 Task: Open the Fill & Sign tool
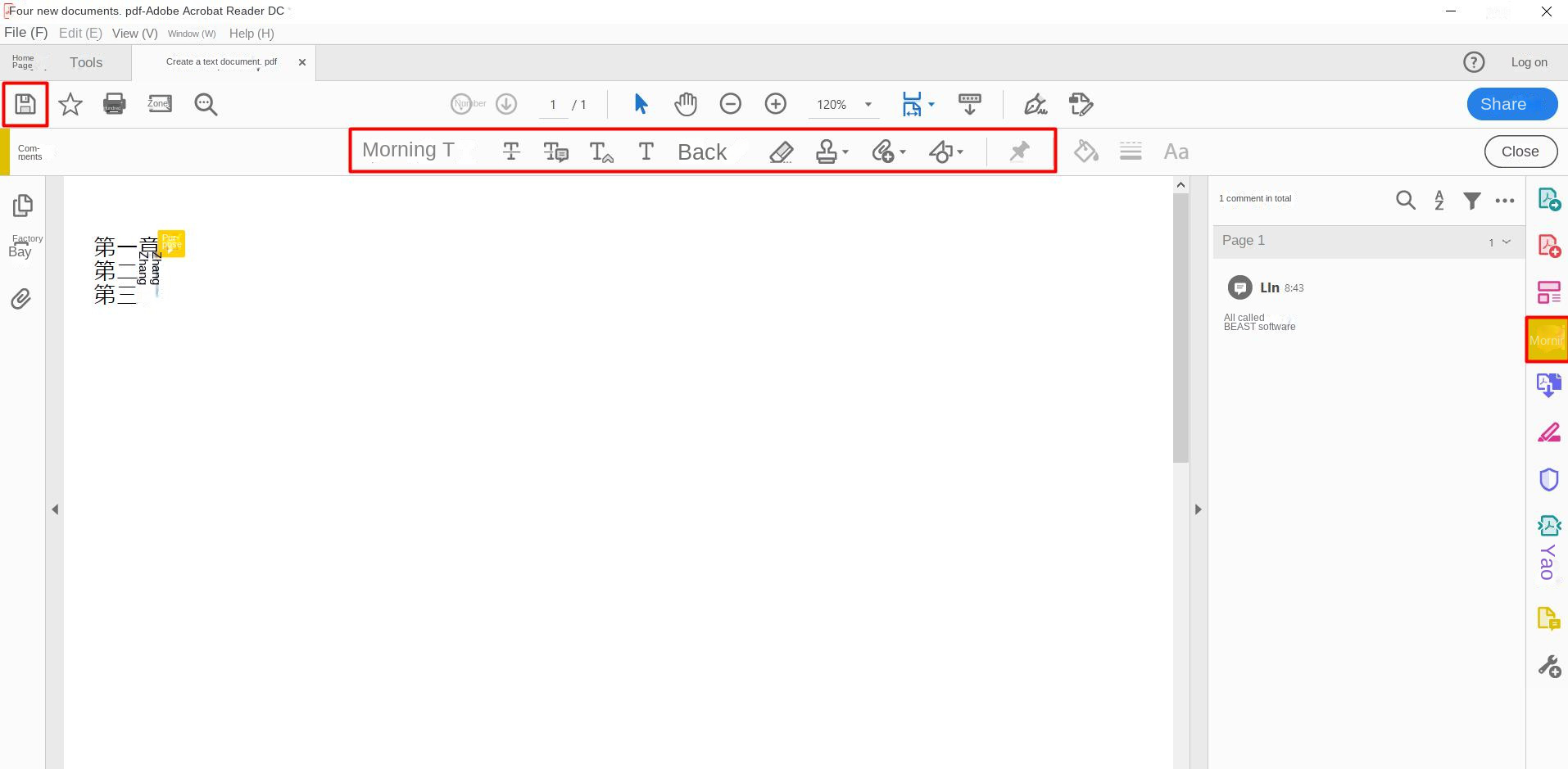[x=1036, y=104]
